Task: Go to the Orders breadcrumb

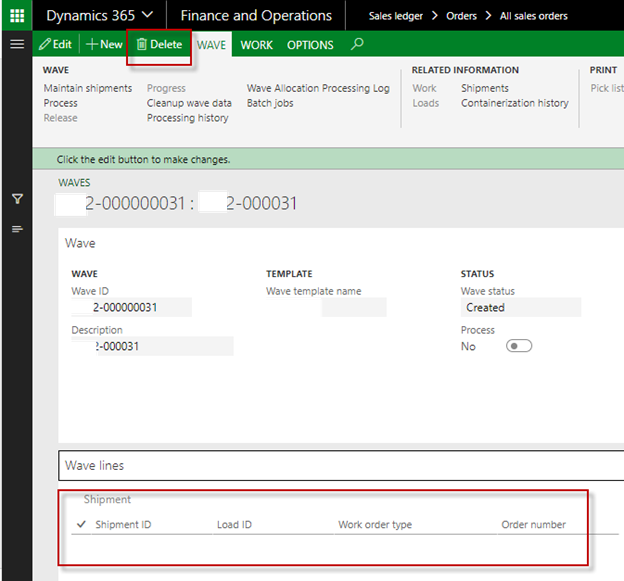Action: click(x=461, y=16)
